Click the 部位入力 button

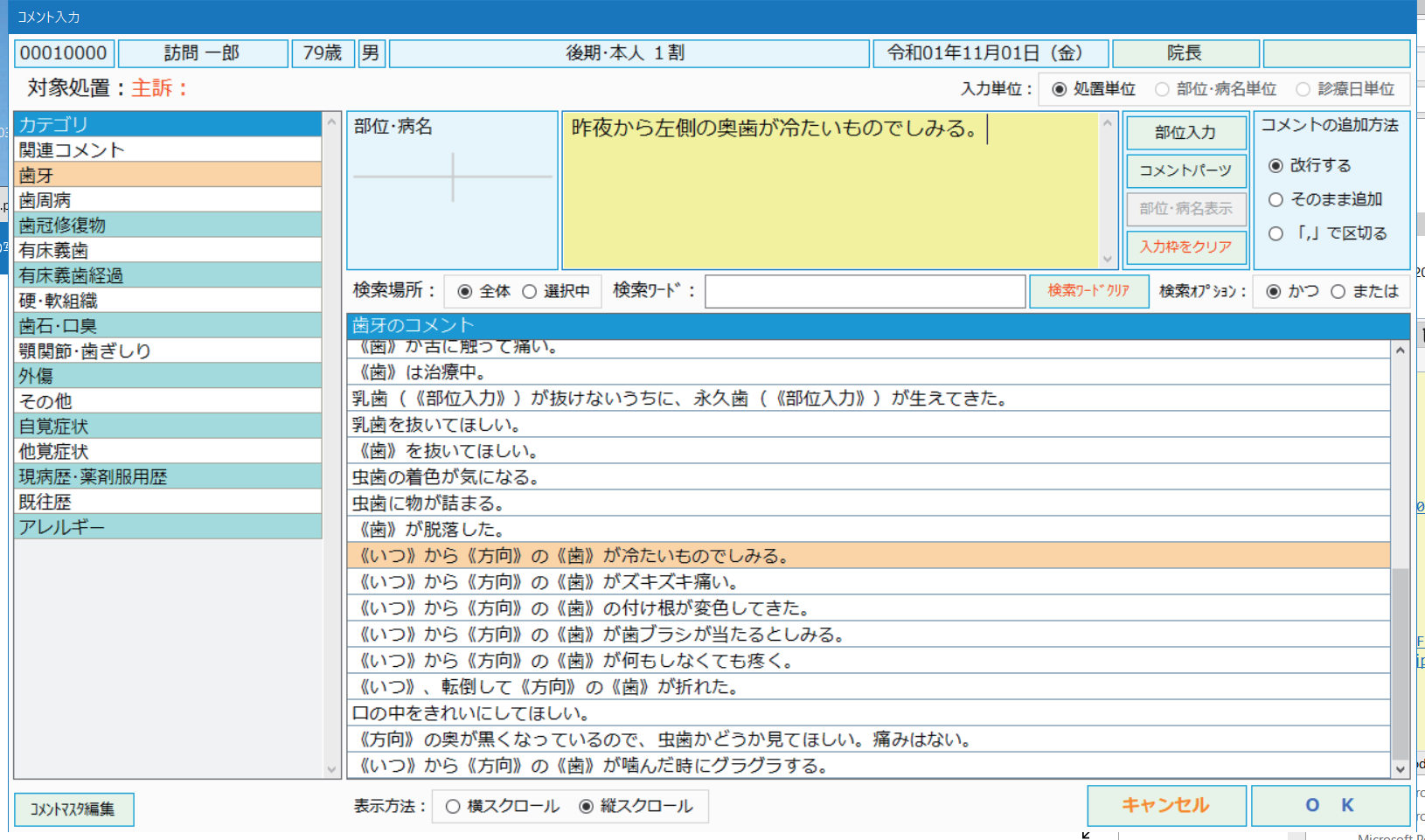pyautogui.click(x=1185, y=133)
